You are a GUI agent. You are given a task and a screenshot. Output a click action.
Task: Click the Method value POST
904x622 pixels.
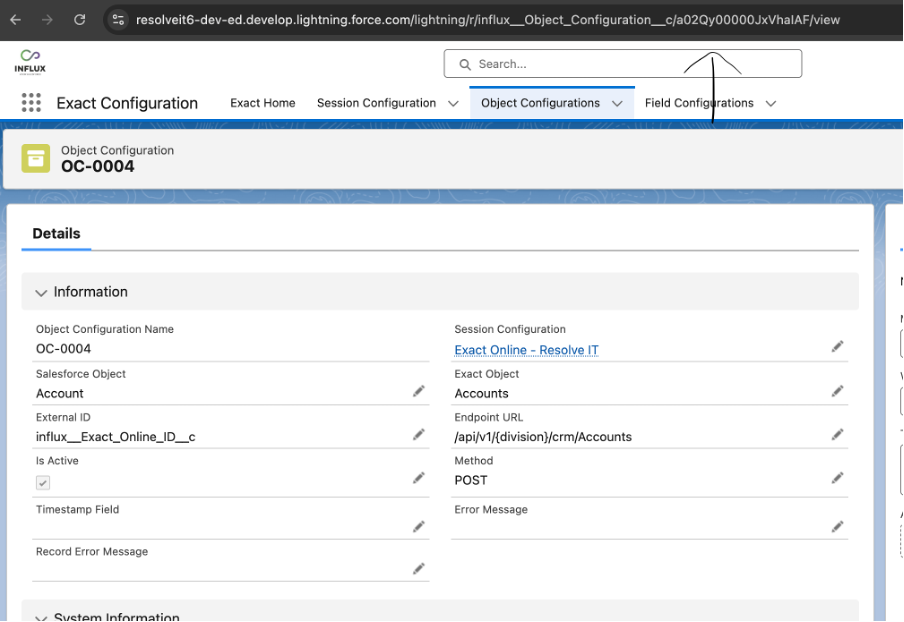tap(471, 480)
